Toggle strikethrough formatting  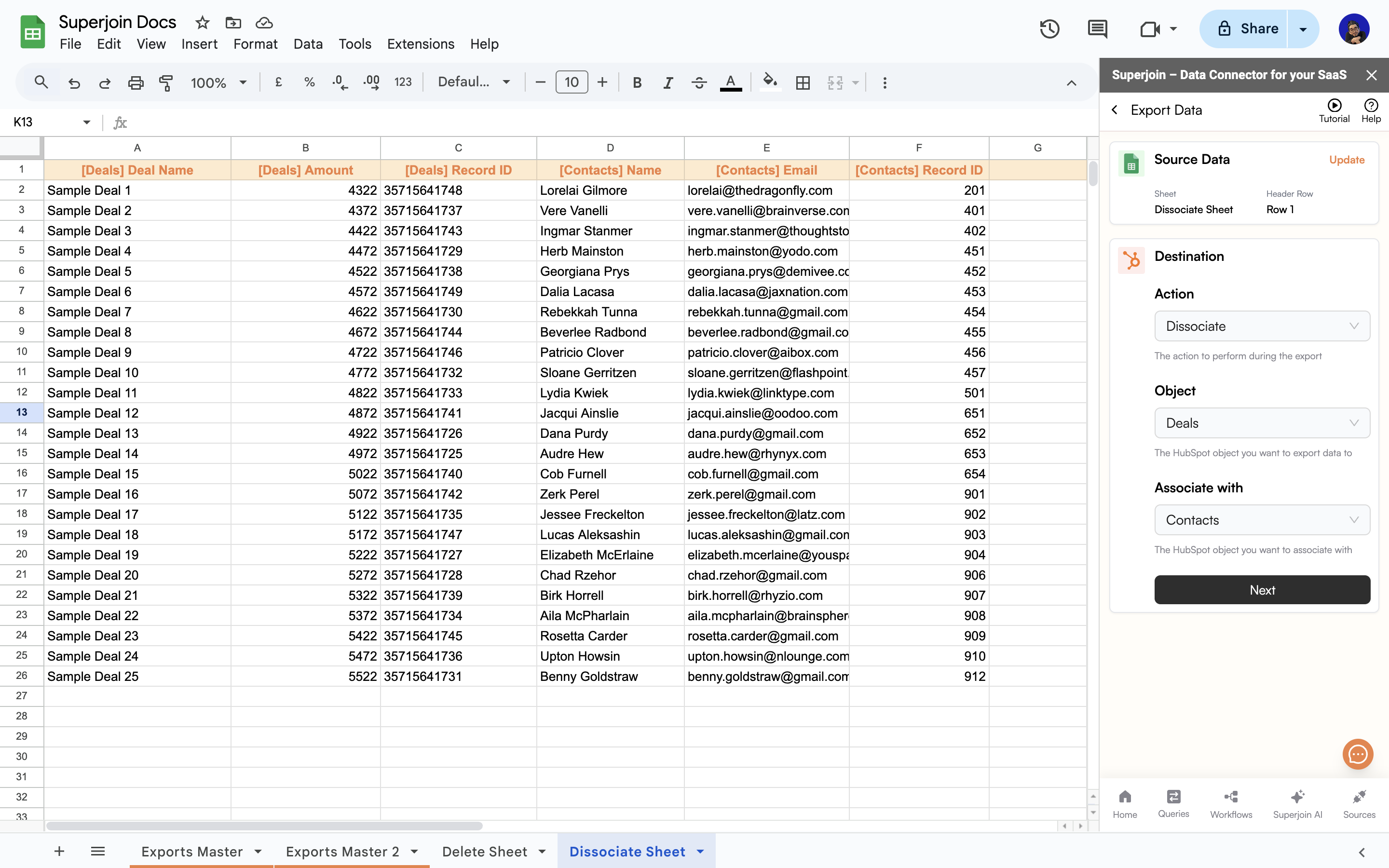point(698,82)
